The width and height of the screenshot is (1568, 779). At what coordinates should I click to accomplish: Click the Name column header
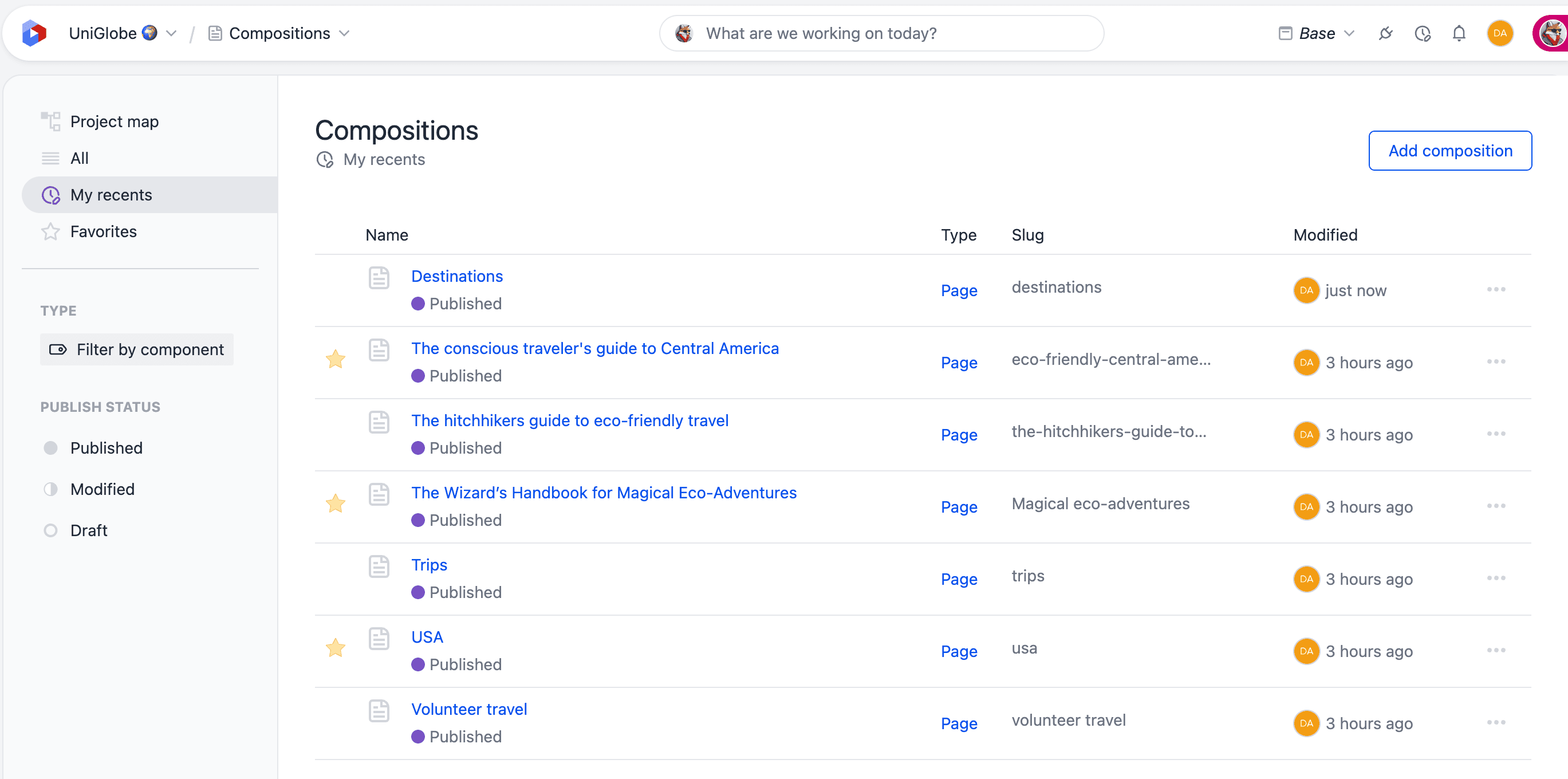[387, 235]
